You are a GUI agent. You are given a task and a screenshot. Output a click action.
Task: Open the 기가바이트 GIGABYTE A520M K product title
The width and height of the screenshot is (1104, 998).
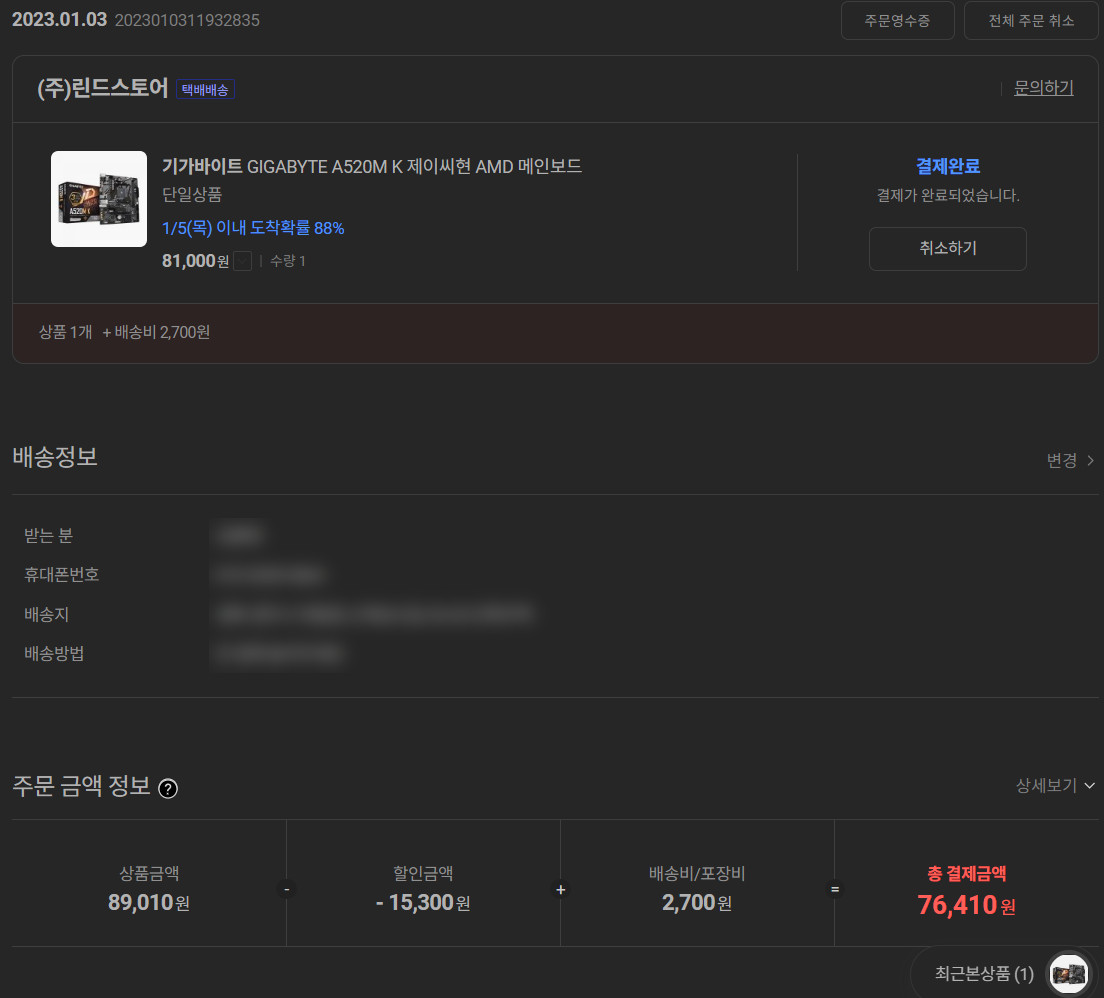pos(372,166)
